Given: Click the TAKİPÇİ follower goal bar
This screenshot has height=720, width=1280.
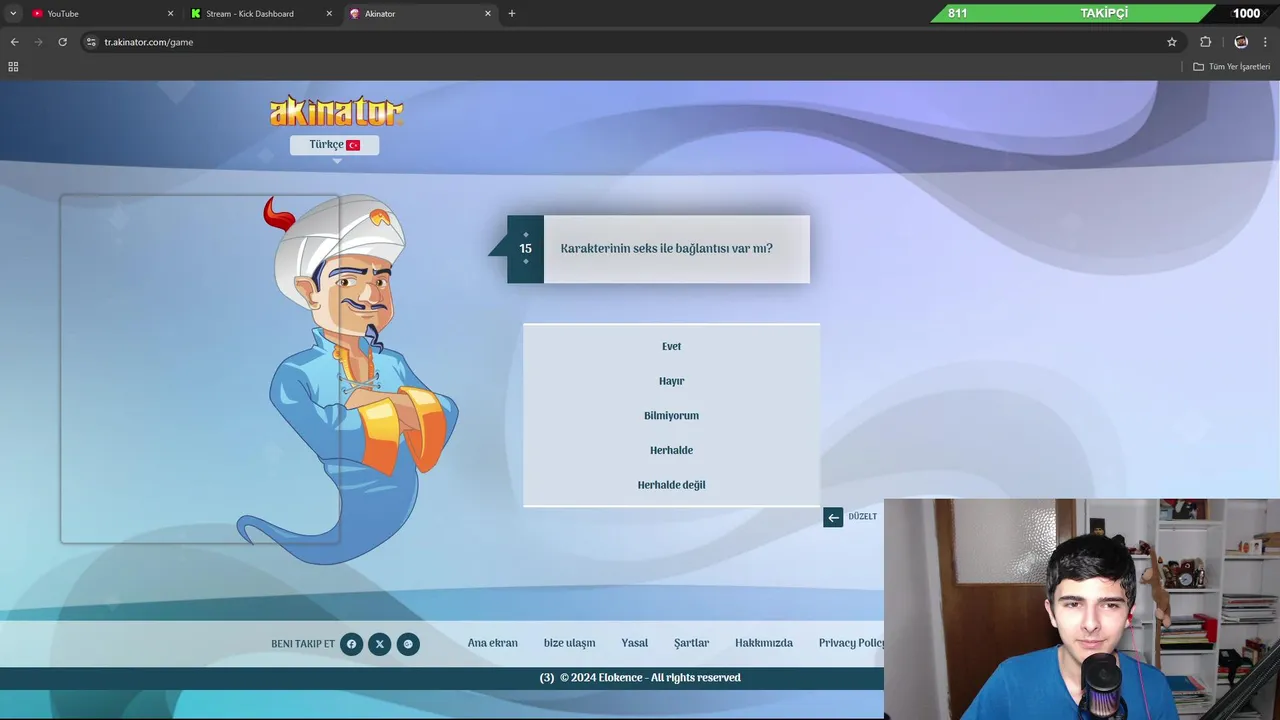Looking at the screenshot, I should point(1104,13).
